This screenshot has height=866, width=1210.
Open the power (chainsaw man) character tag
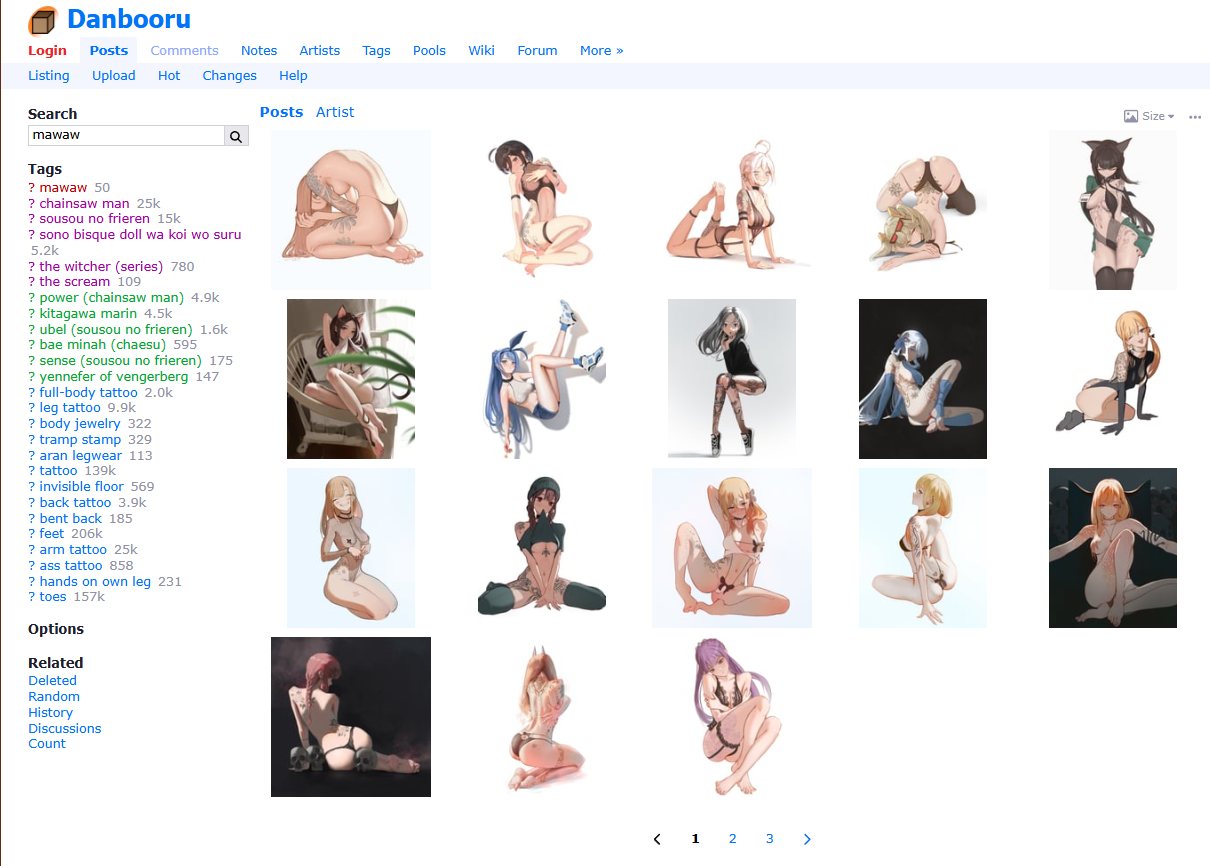[112, 298]
